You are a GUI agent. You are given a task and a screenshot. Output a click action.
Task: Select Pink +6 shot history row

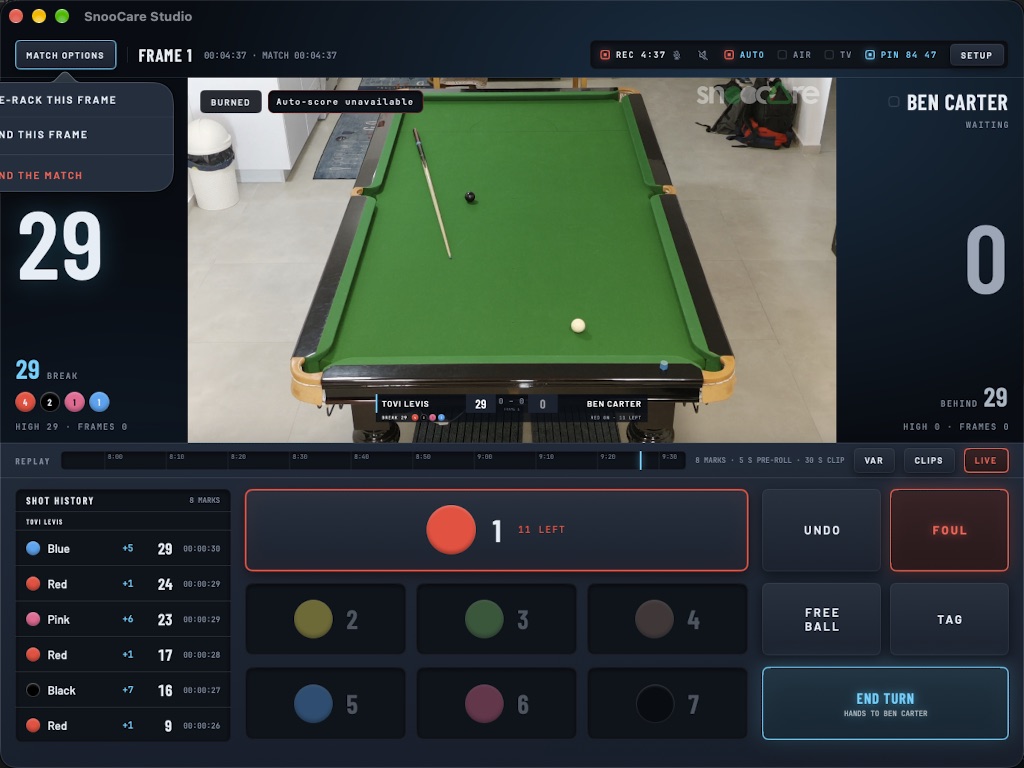point(123,619)
